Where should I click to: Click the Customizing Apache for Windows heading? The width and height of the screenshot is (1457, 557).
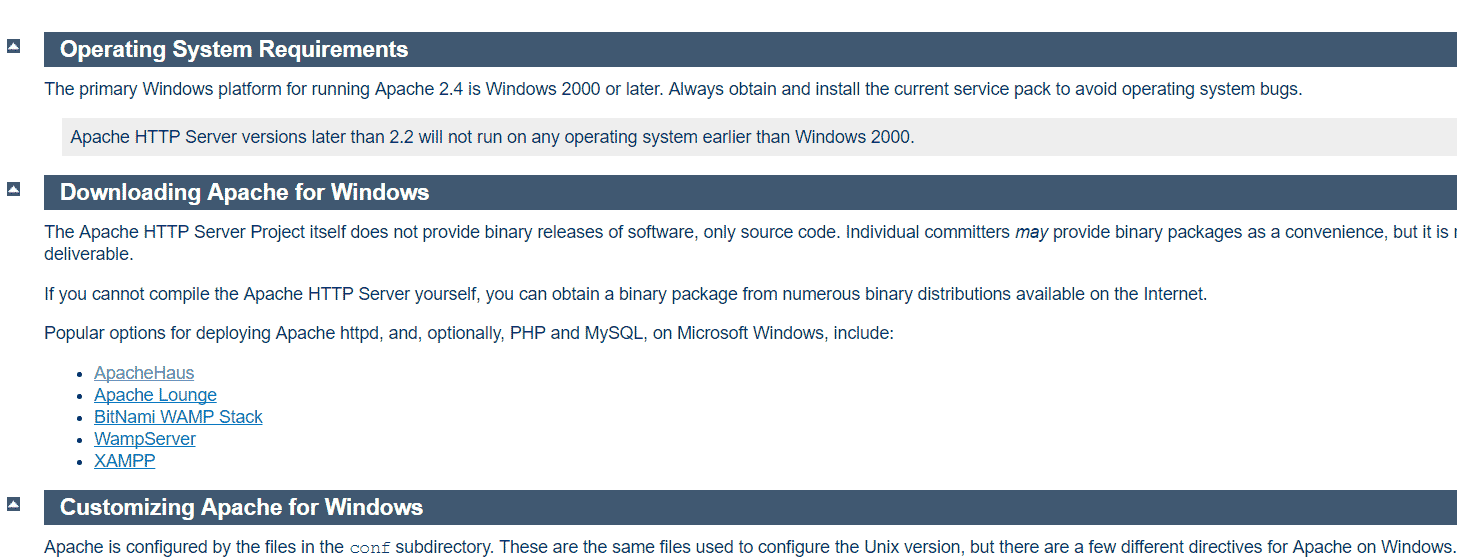coord(241,507)
